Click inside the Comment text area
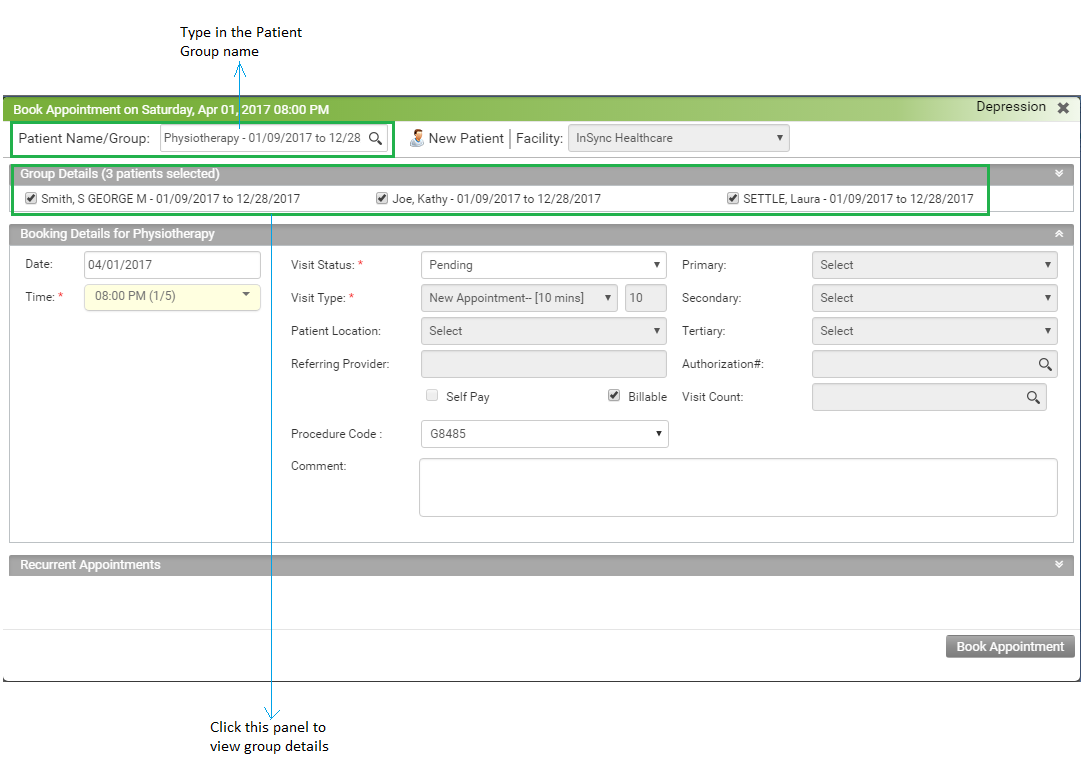Image resolution: width=1086 pixels, height=760 pixels. pyautogui.click(x=737, y=488)
